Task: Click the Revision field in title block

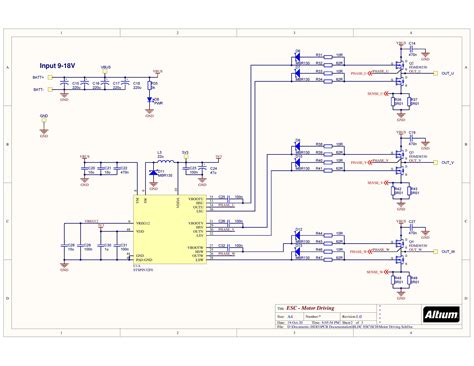Action: click(x=359, y=316)
